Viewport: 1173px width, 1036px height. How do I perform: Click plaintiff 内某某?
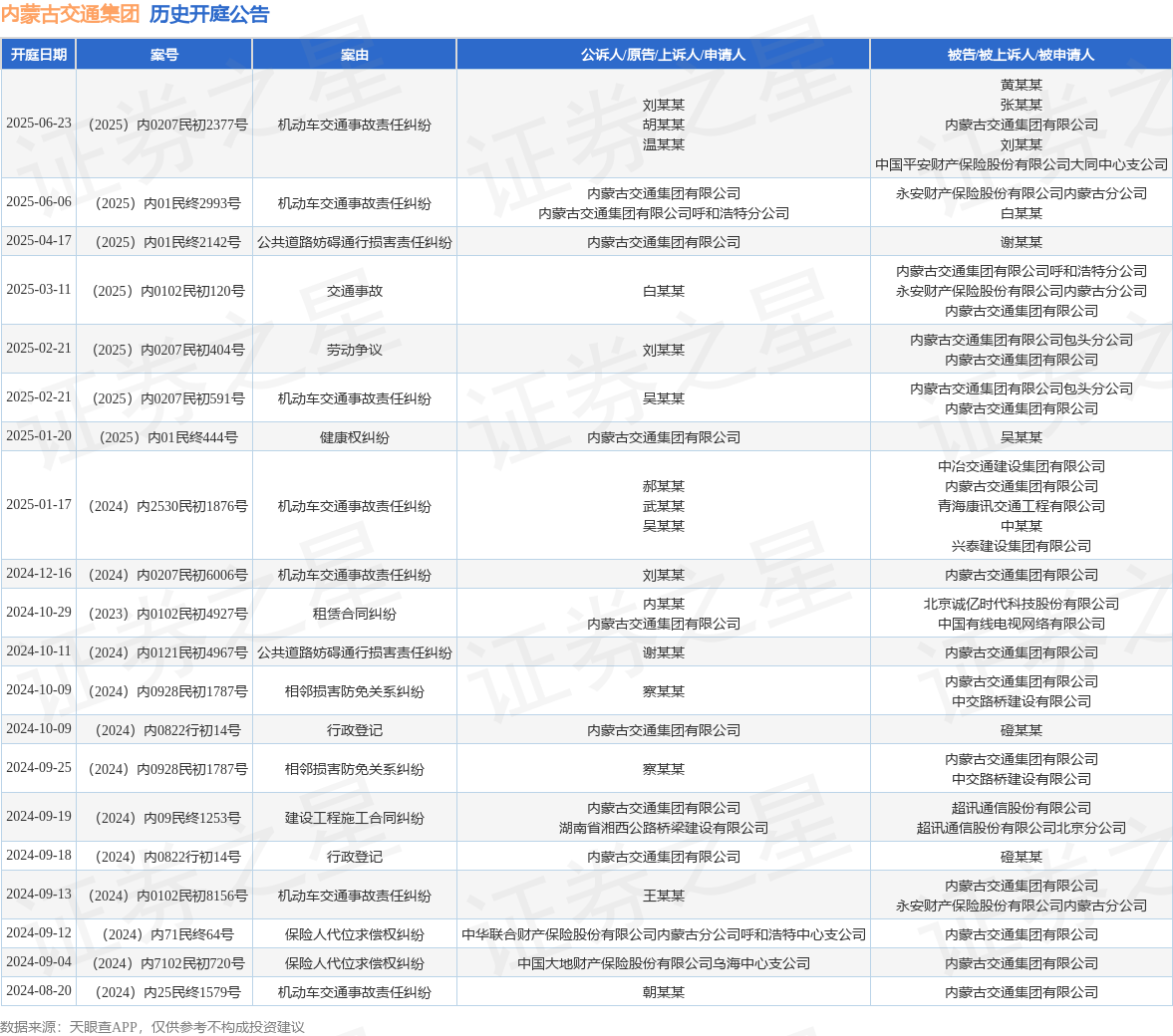click(x=664, y=604)
